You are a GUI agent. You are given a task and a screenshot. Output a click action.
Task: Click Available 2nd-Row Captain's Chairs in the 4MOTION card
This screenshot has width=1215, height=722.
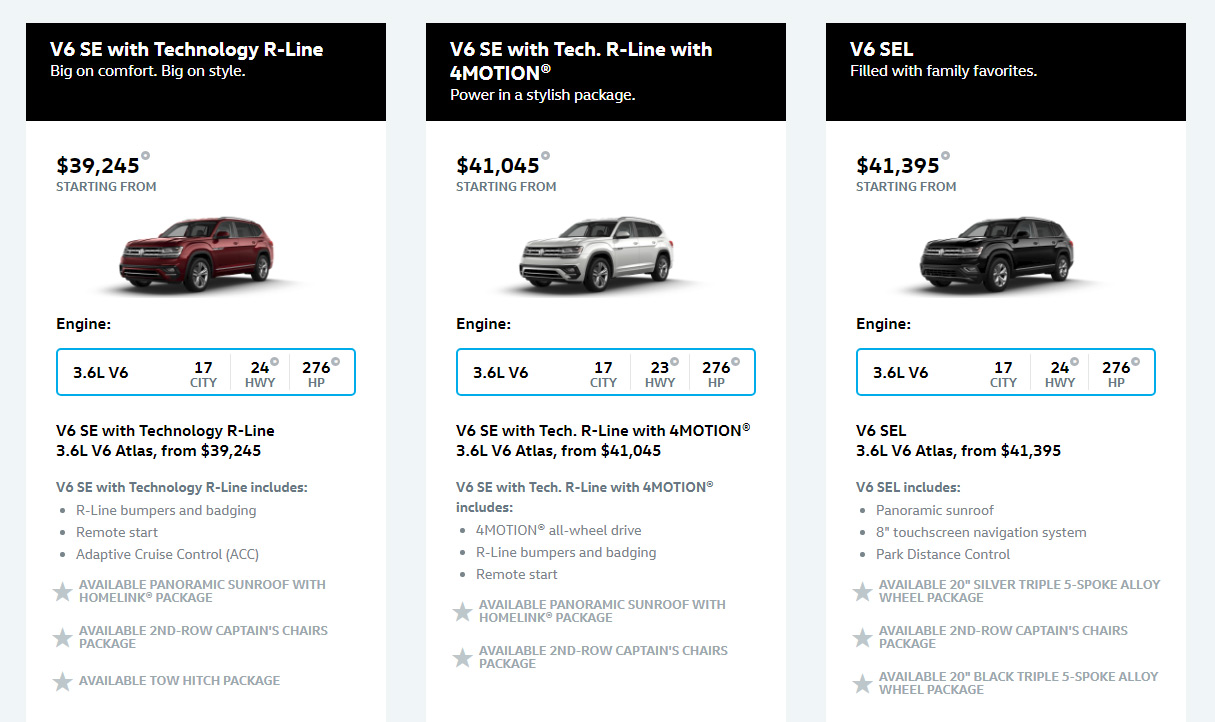(x=603, y=657)
